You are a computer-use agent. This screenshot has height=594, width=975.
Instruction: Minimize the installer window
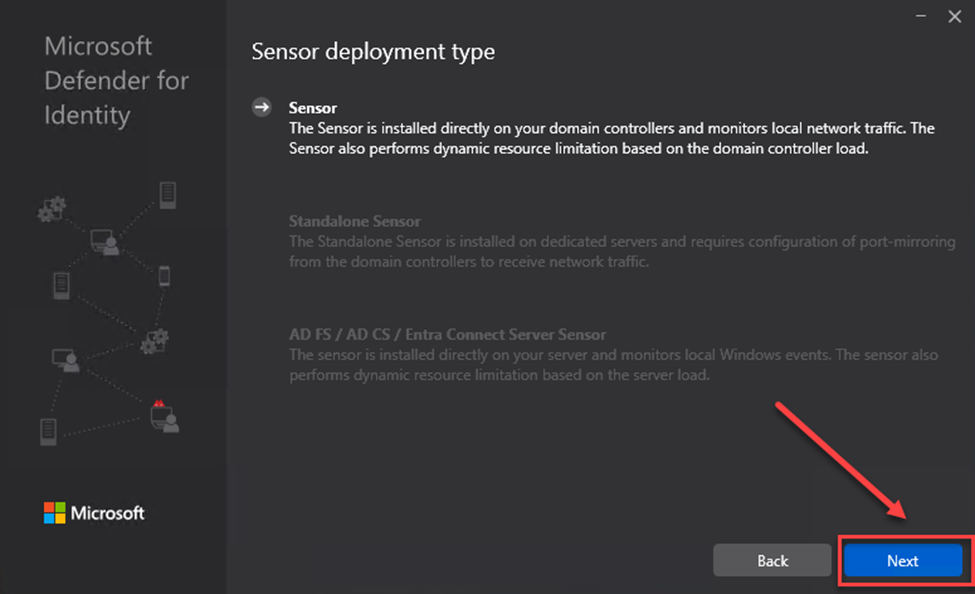point(917,16)
